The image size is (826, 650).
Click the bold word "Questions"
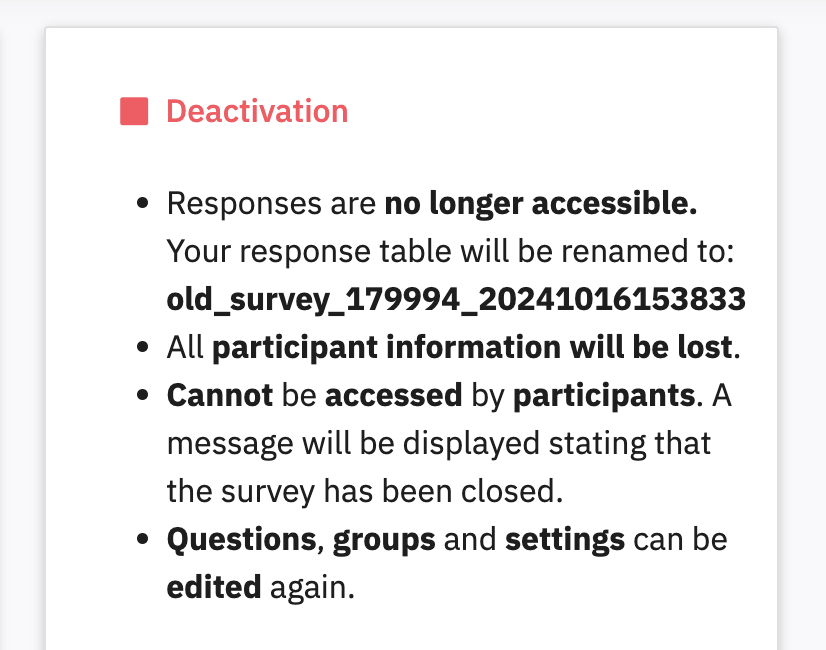point(240,540)
